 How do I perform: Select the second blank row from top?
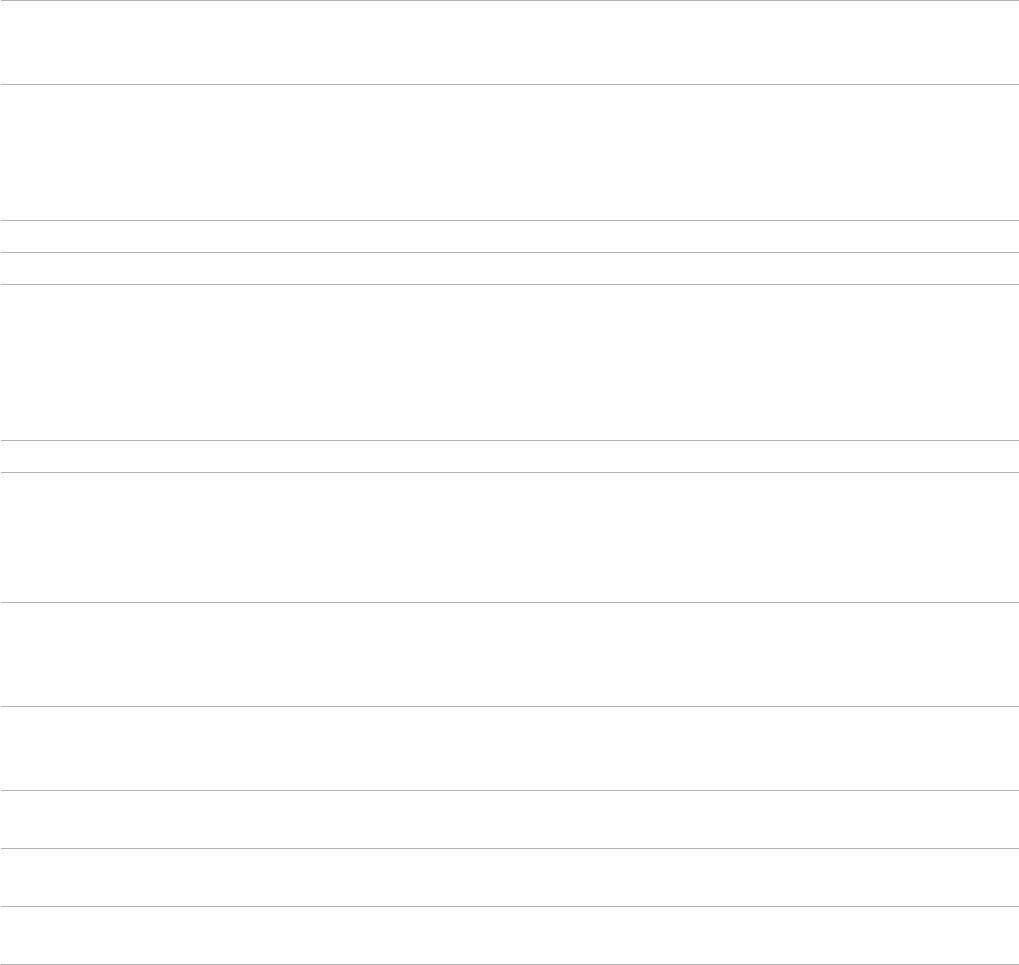(x=510, y=153)
